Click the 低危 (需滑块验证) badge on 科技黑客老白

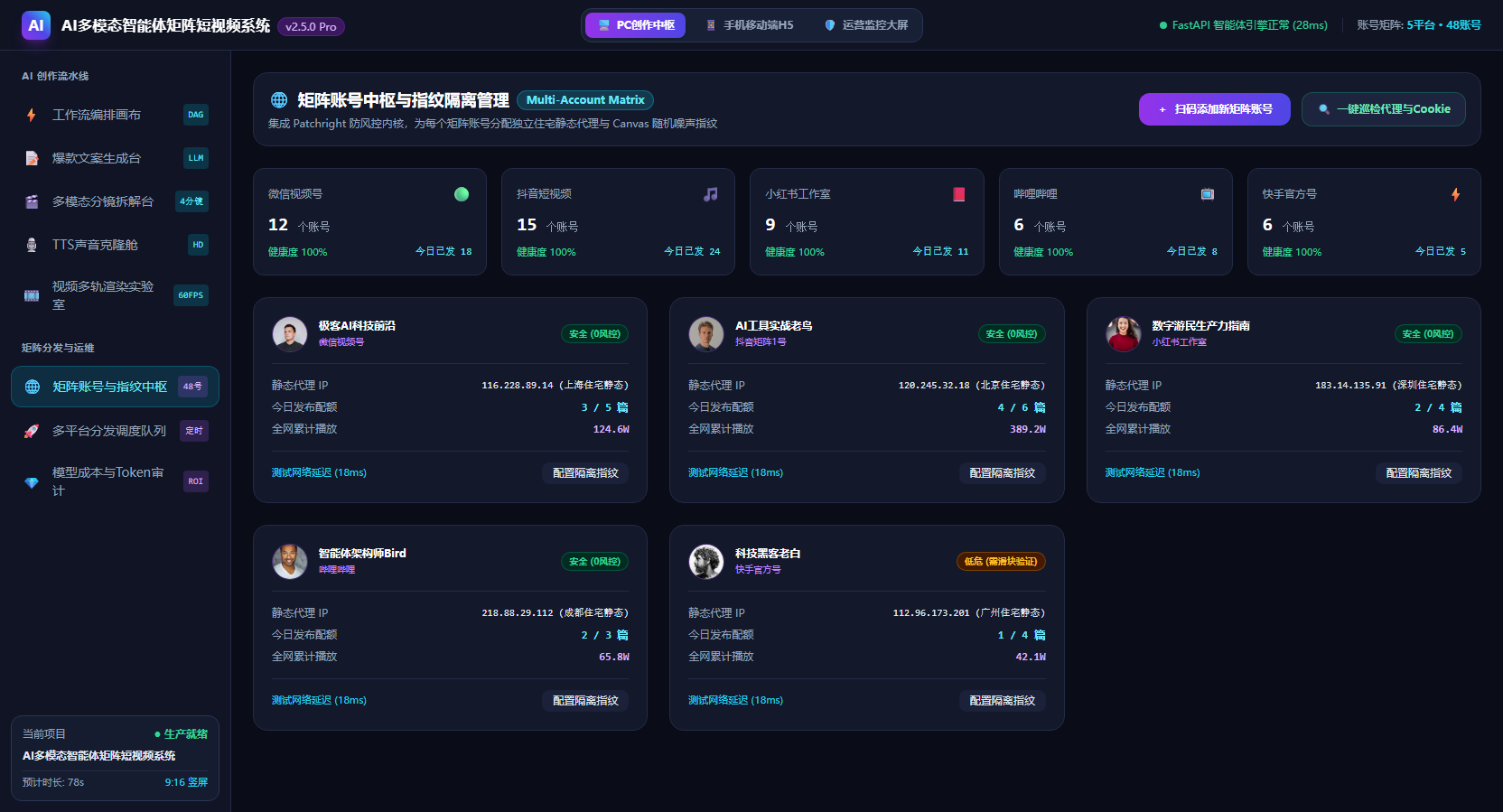pos(1001,562)
